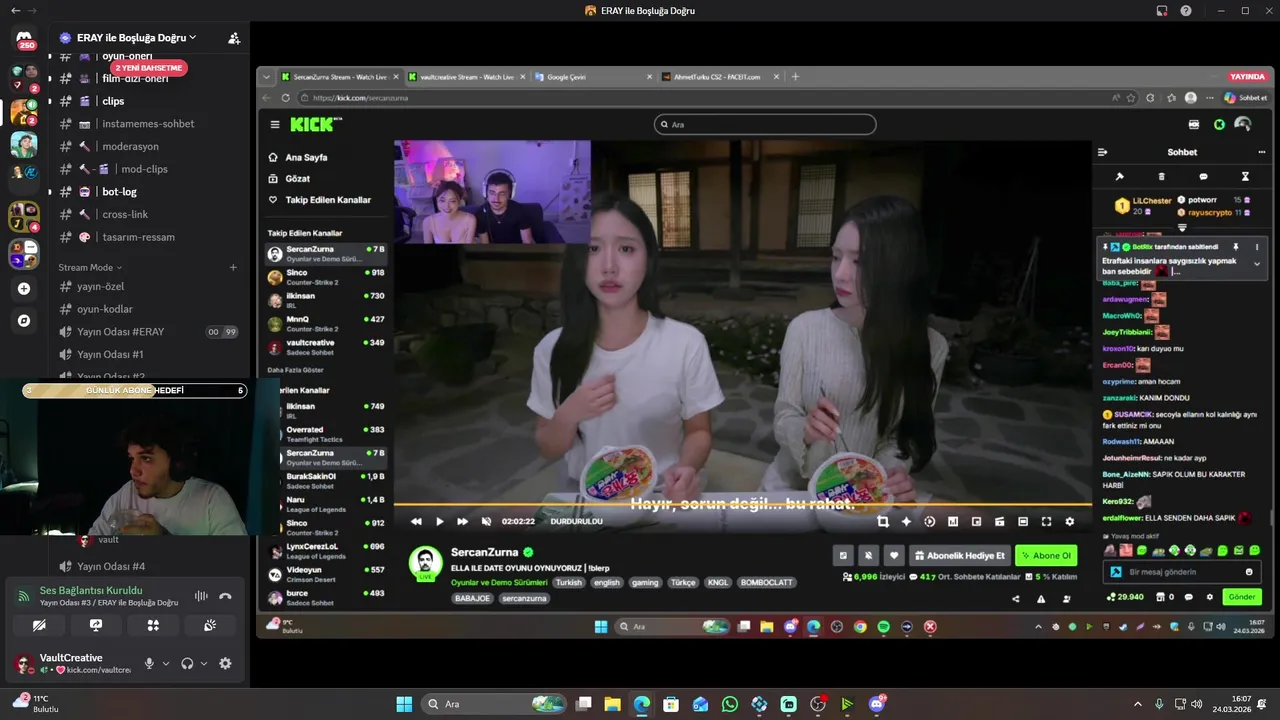
Task: Open taskbar weather widget showing 11°C
Action: (36, 703)
